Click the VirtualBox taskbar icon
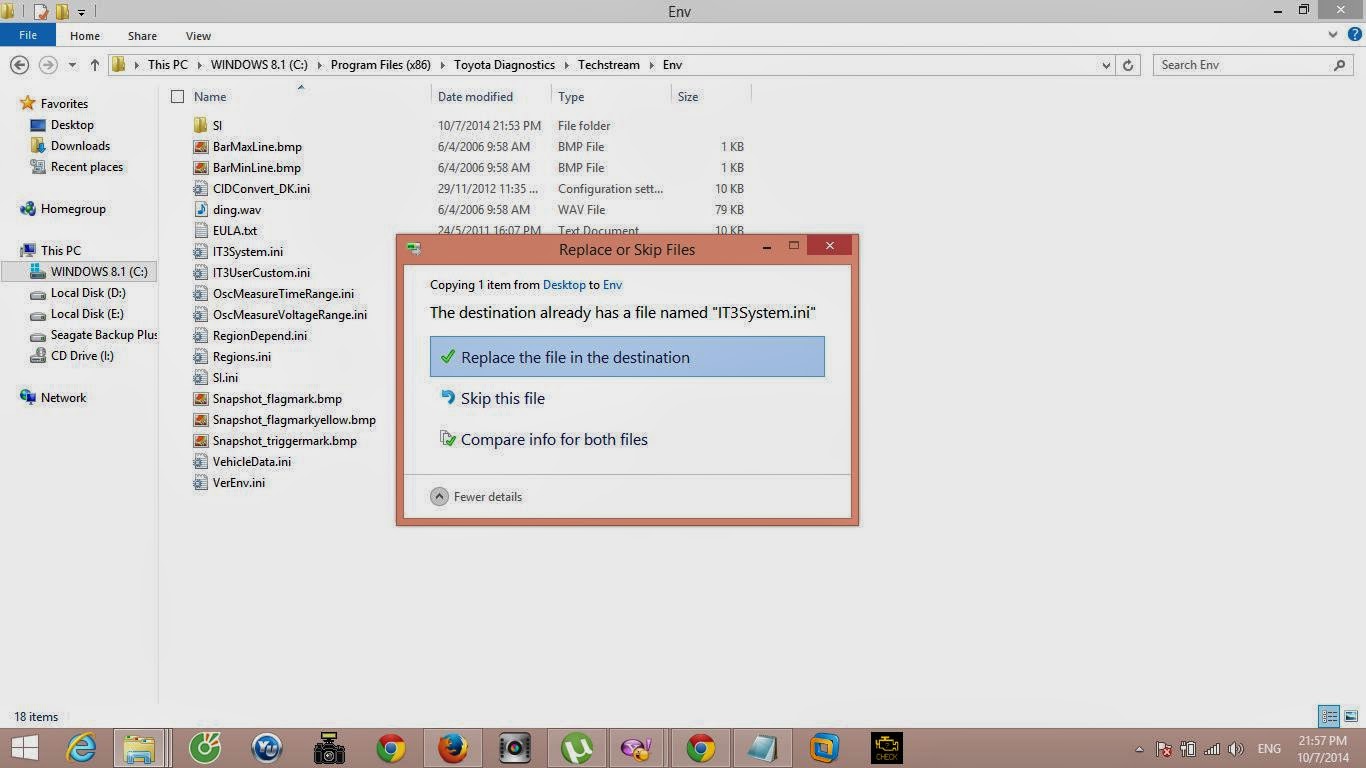This screenshot has height=768, width=1366. coord(824,748)
